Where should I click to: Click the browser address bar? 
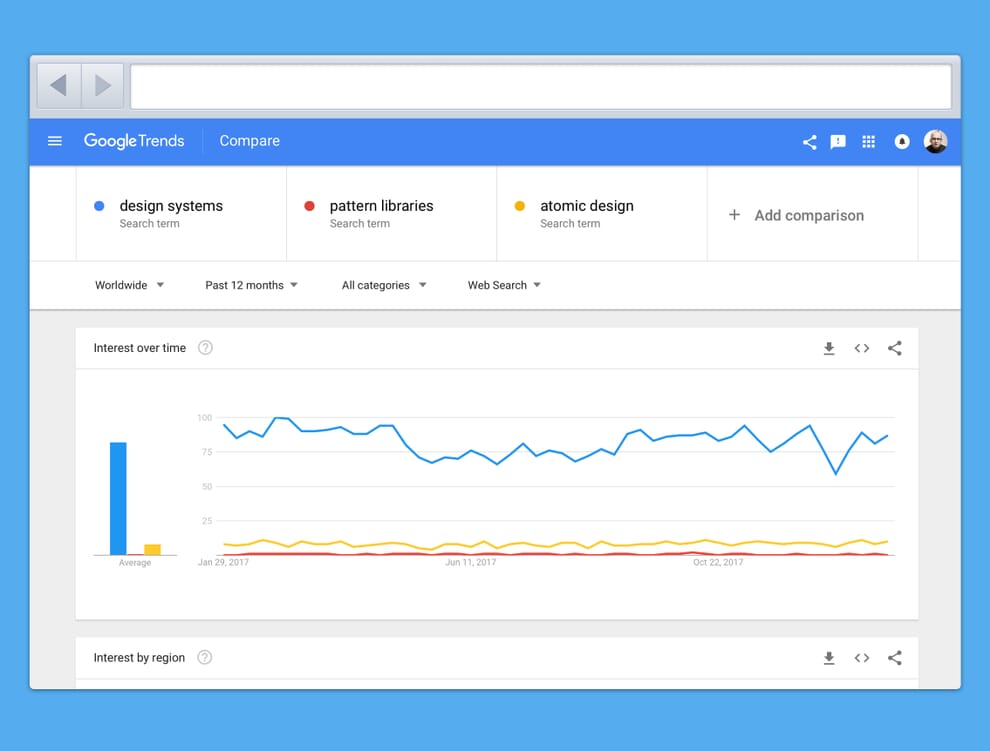pos(540,86)
